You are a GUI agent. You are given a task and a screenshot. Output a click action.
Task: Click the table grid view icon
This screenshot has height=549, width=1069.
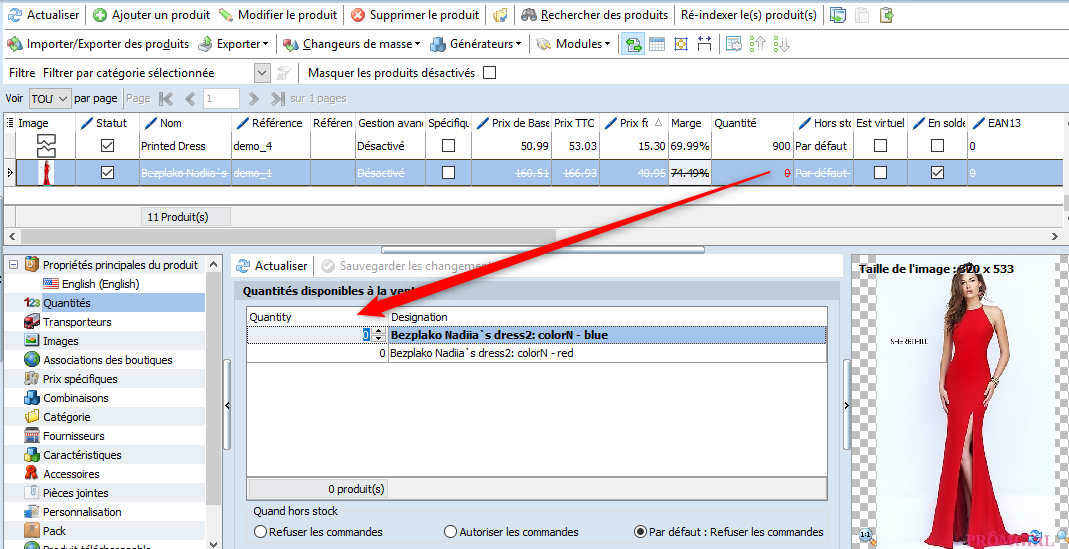tap(657, 44)
